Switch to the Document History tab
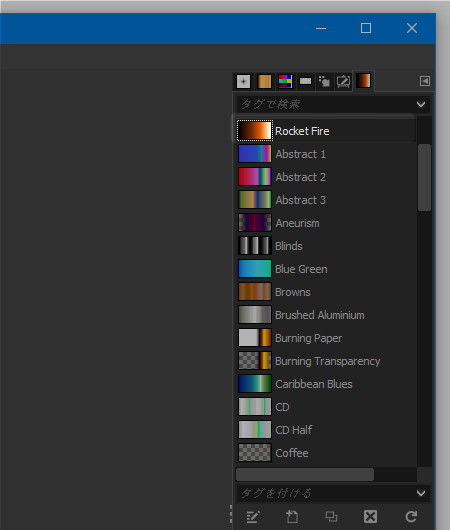Screen dimensions: 450x530 [344, 81]
